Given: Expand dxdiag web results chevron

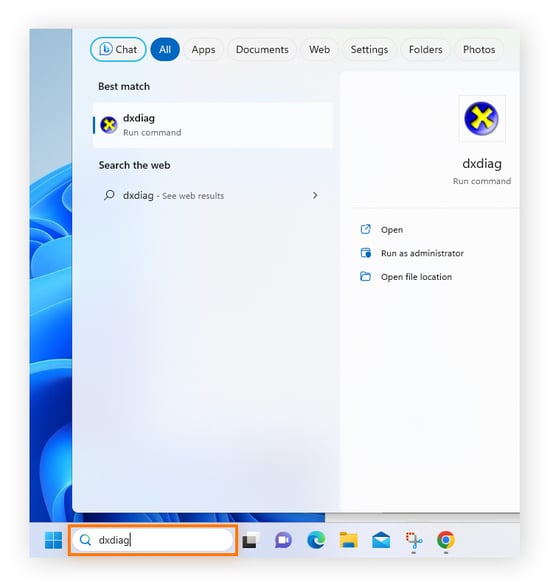Looking at the screenshot, I should (315, 195).
